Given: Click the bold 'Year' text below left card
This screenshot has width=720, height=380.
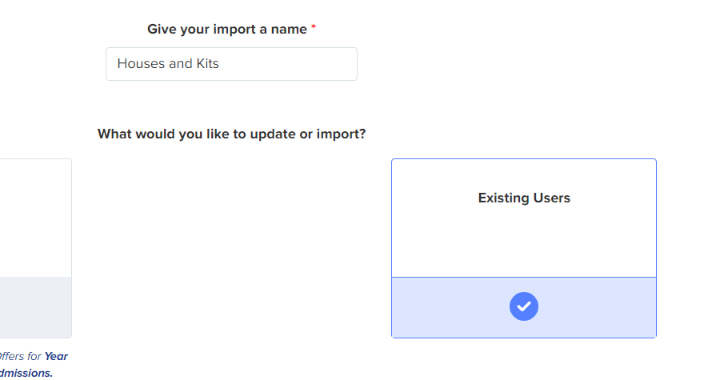Looking at the screenshot, I should 56,356.
